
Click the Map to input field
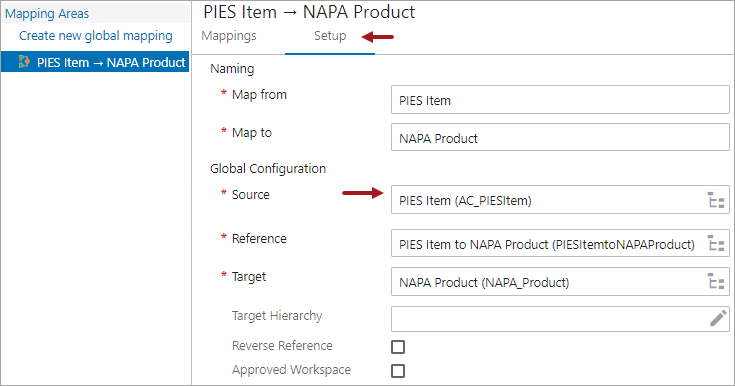(560, 137)
